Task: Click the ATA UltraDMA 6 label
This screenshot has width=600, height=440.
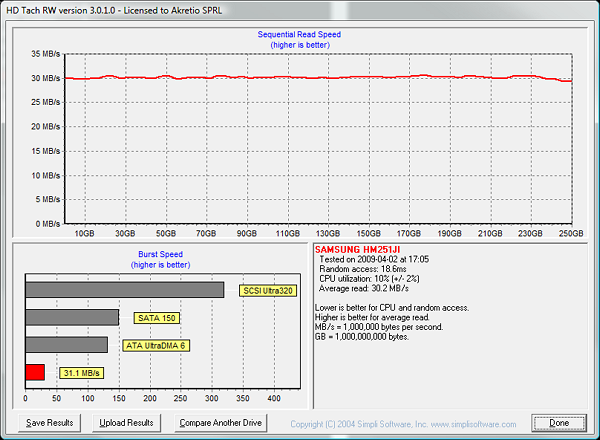Action: pos(156,345)
